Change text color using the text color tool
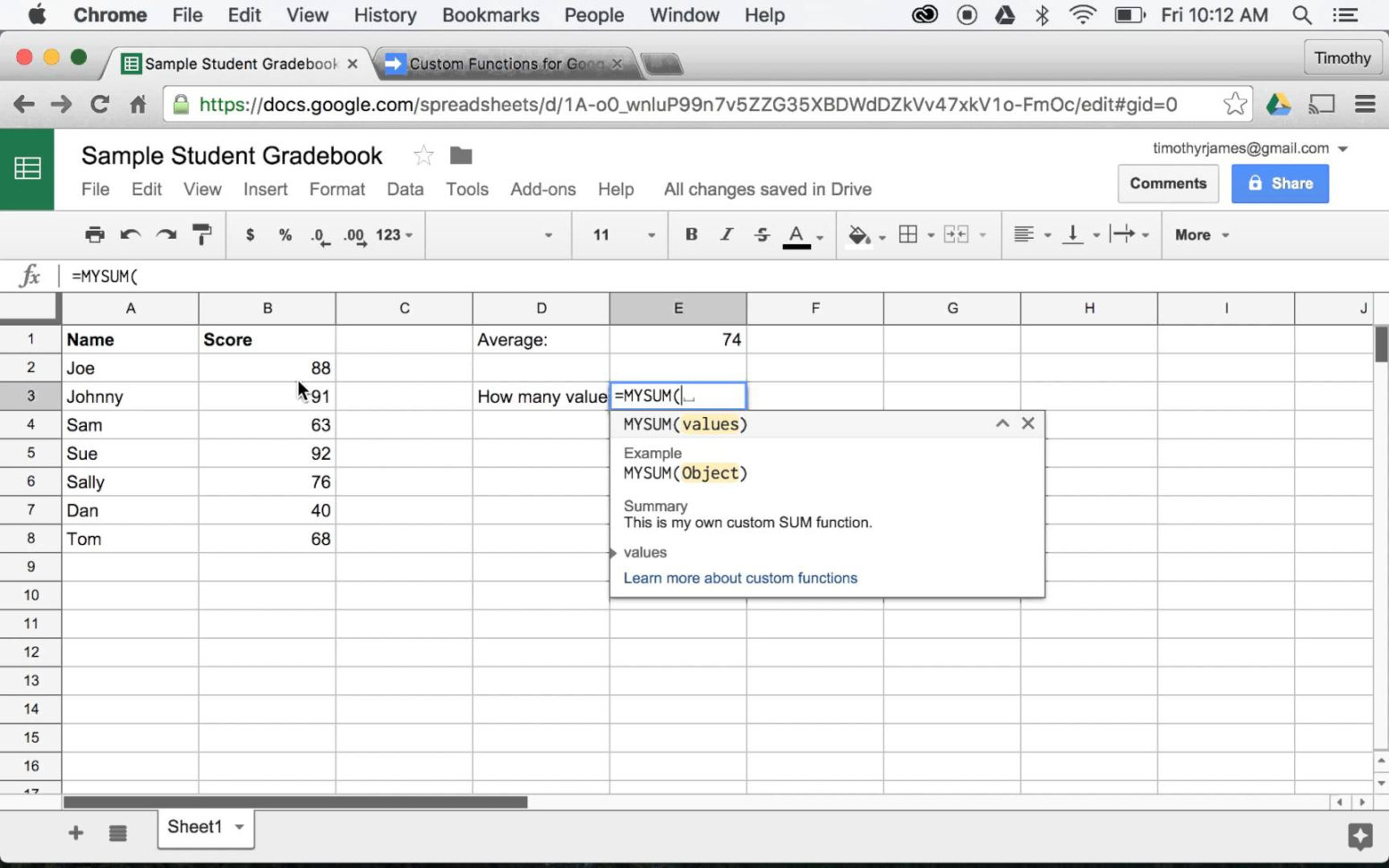Screen dimensions: 1389x868 coord(795,234)
